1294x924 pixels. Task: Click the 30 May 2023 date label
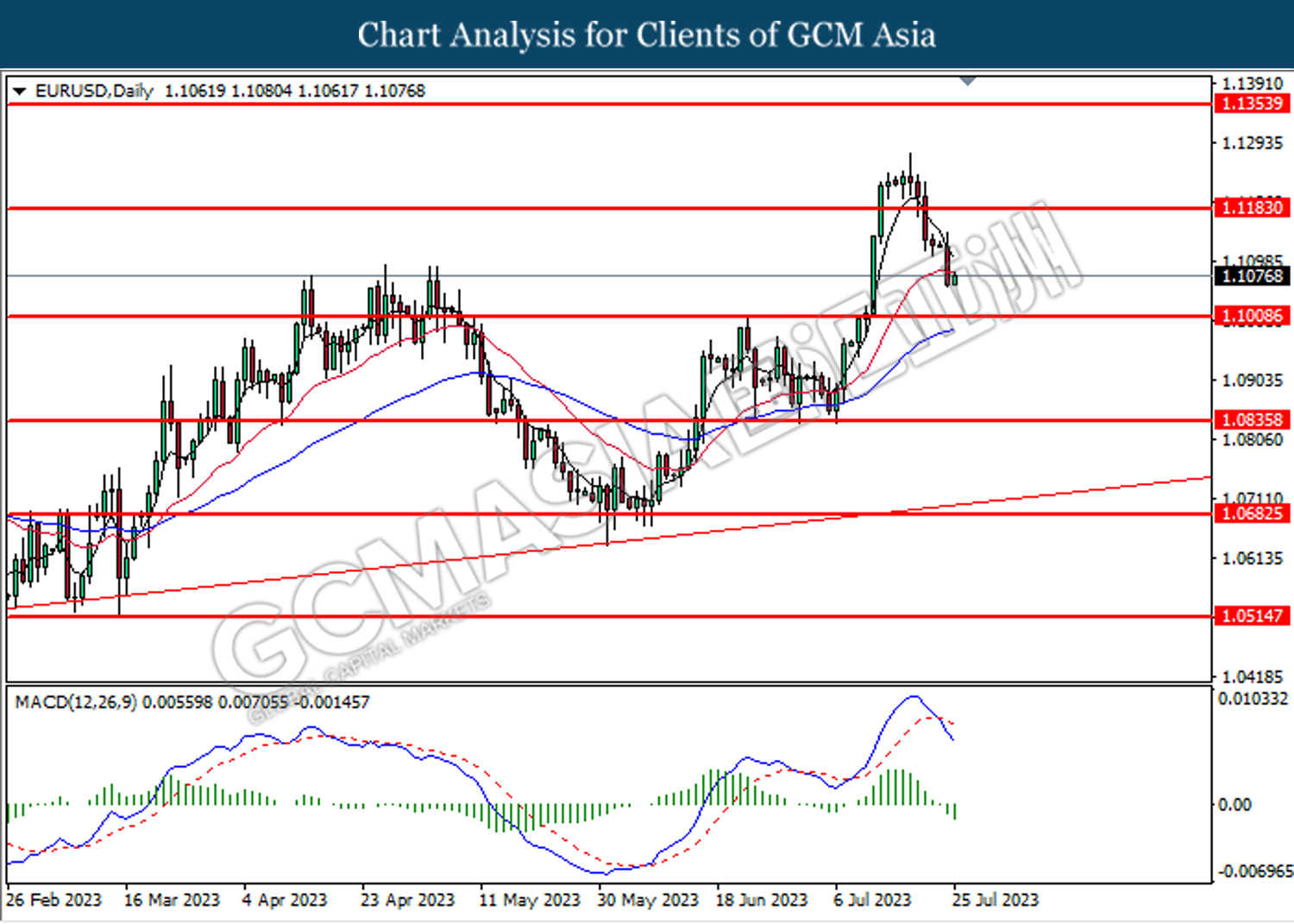(648, 900)
